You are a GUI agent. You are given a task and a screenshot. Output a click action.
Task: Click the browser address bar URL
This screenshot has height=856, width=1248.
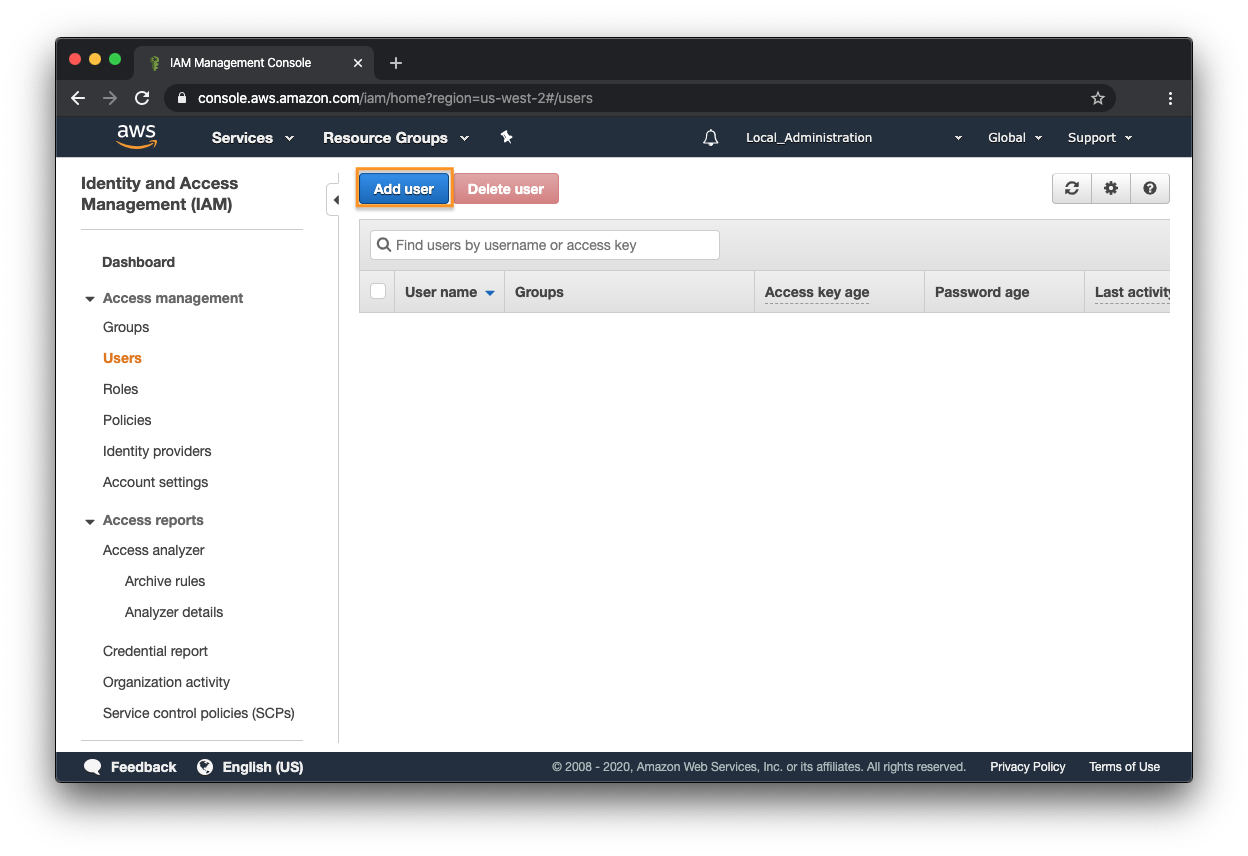[x=395, y=98]
